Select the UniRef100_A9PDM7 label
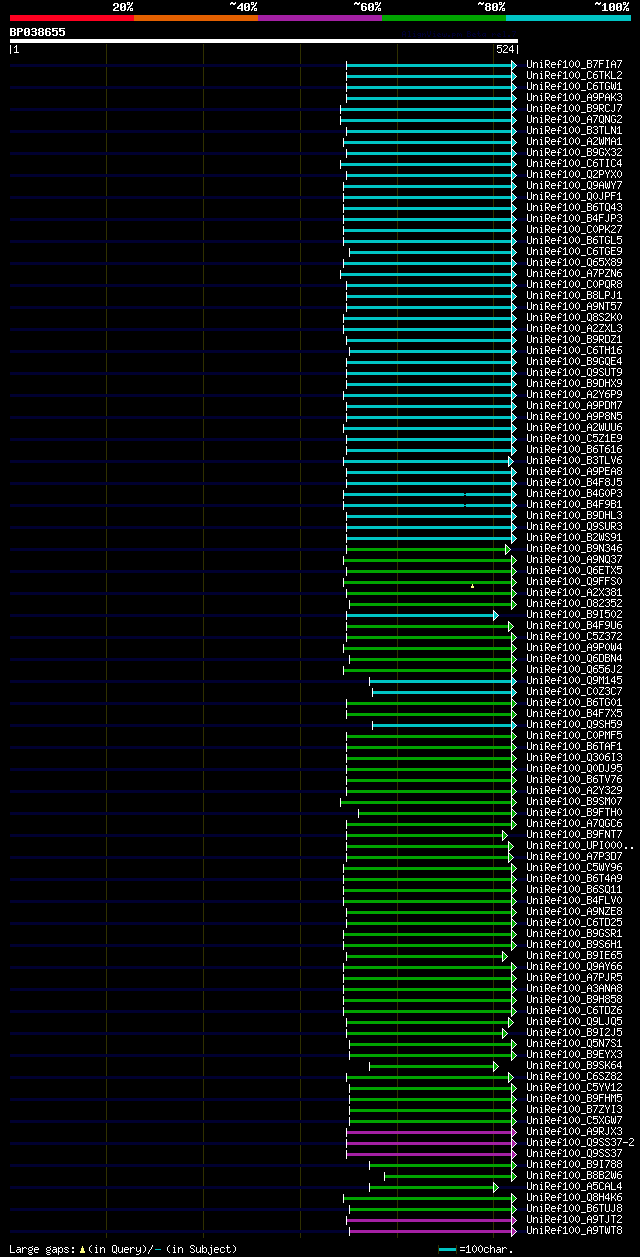Screen dimensions: 640x1257 [574, 405]
